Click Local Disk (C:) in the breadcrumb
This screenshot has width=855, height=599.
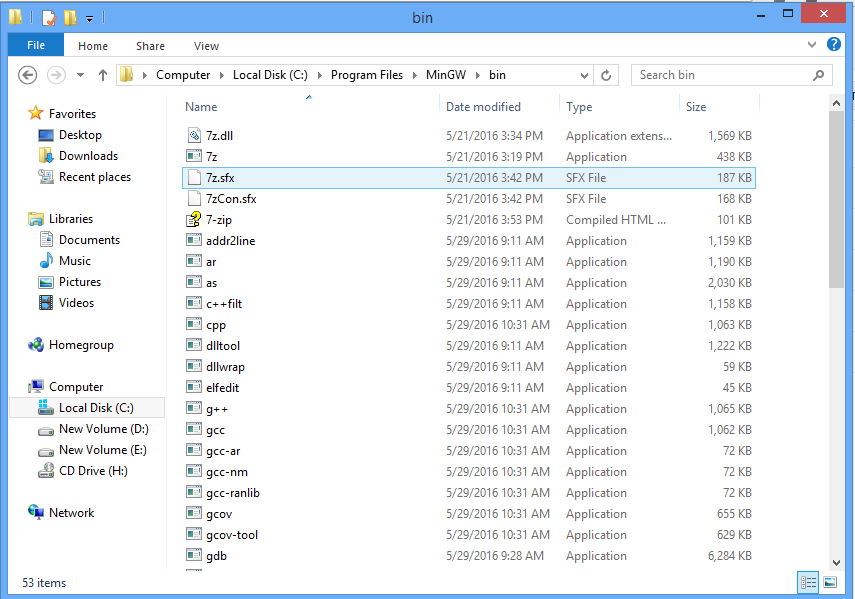pos(270,75)
